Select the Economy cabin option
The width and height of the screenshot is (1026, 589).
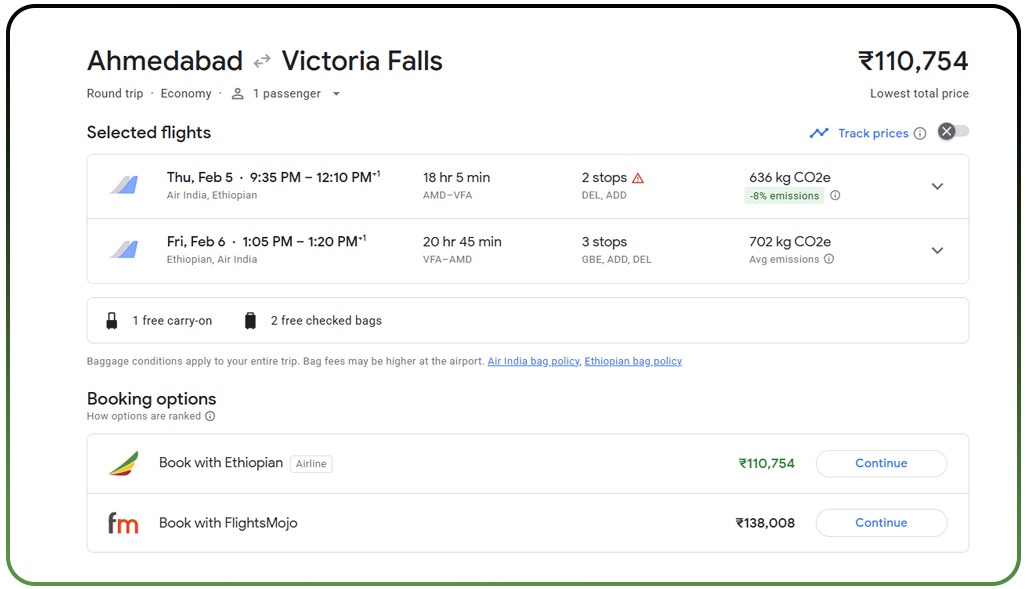tap(186, 93)
